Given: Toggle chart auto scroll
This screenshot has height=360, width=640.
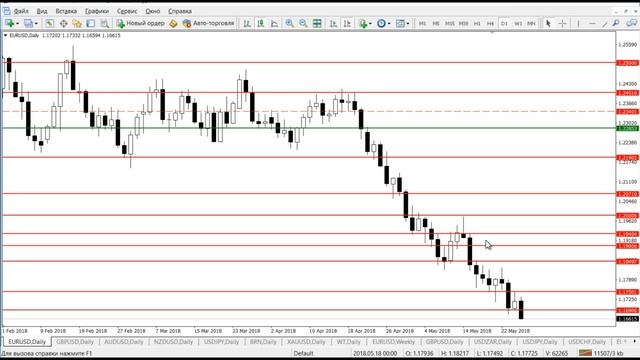Looking at the screenshot, I should point(333,23).
